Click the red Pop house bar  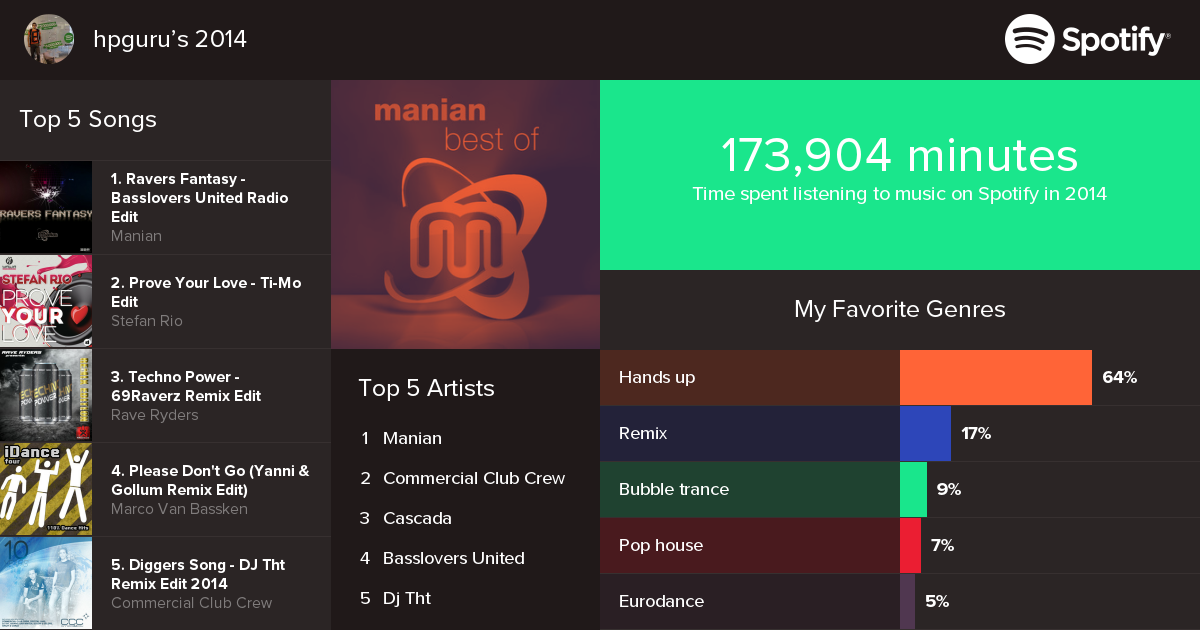(910, 545)
